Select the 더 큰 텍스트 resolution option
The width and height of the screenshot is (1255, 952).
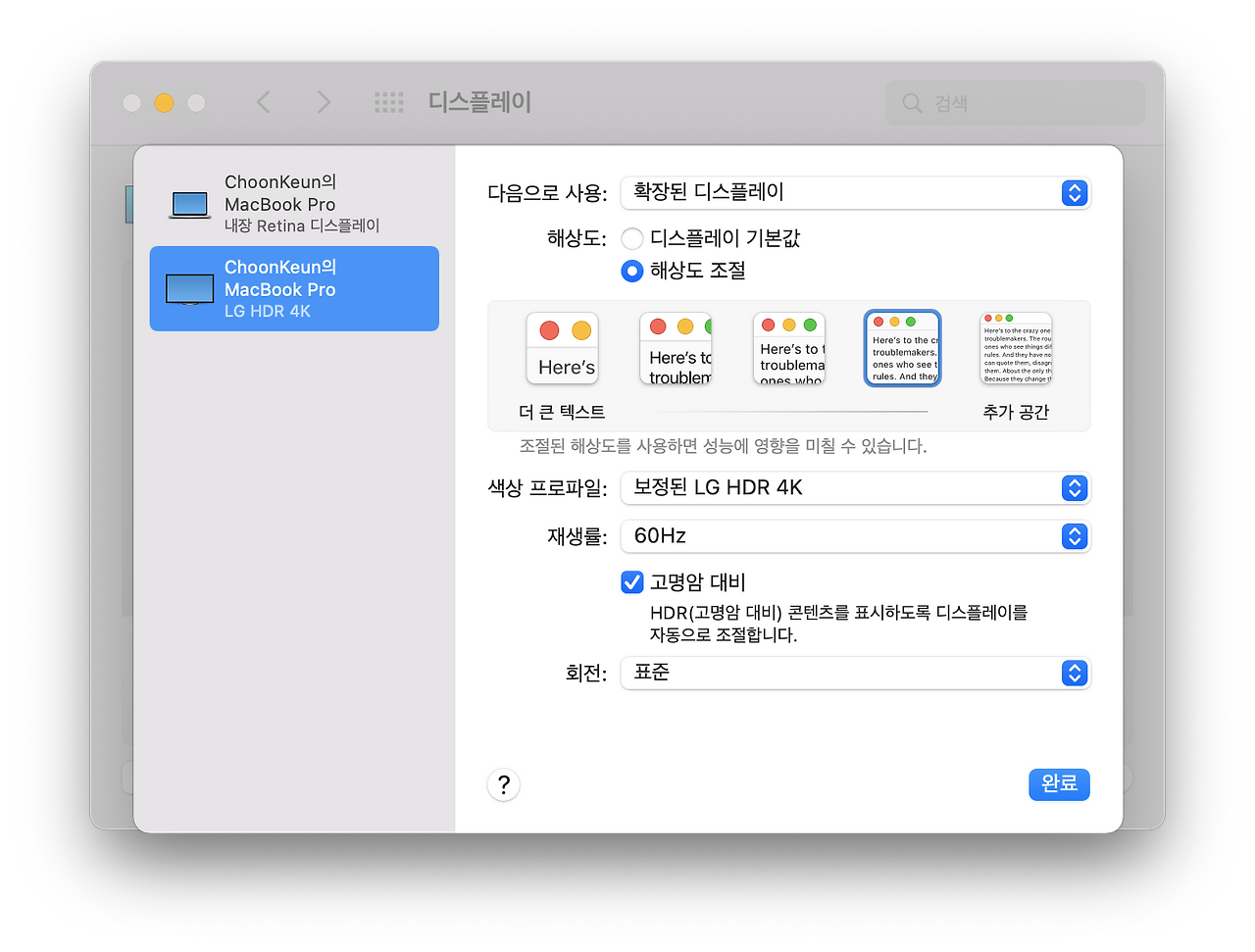(x=562, y=348)
